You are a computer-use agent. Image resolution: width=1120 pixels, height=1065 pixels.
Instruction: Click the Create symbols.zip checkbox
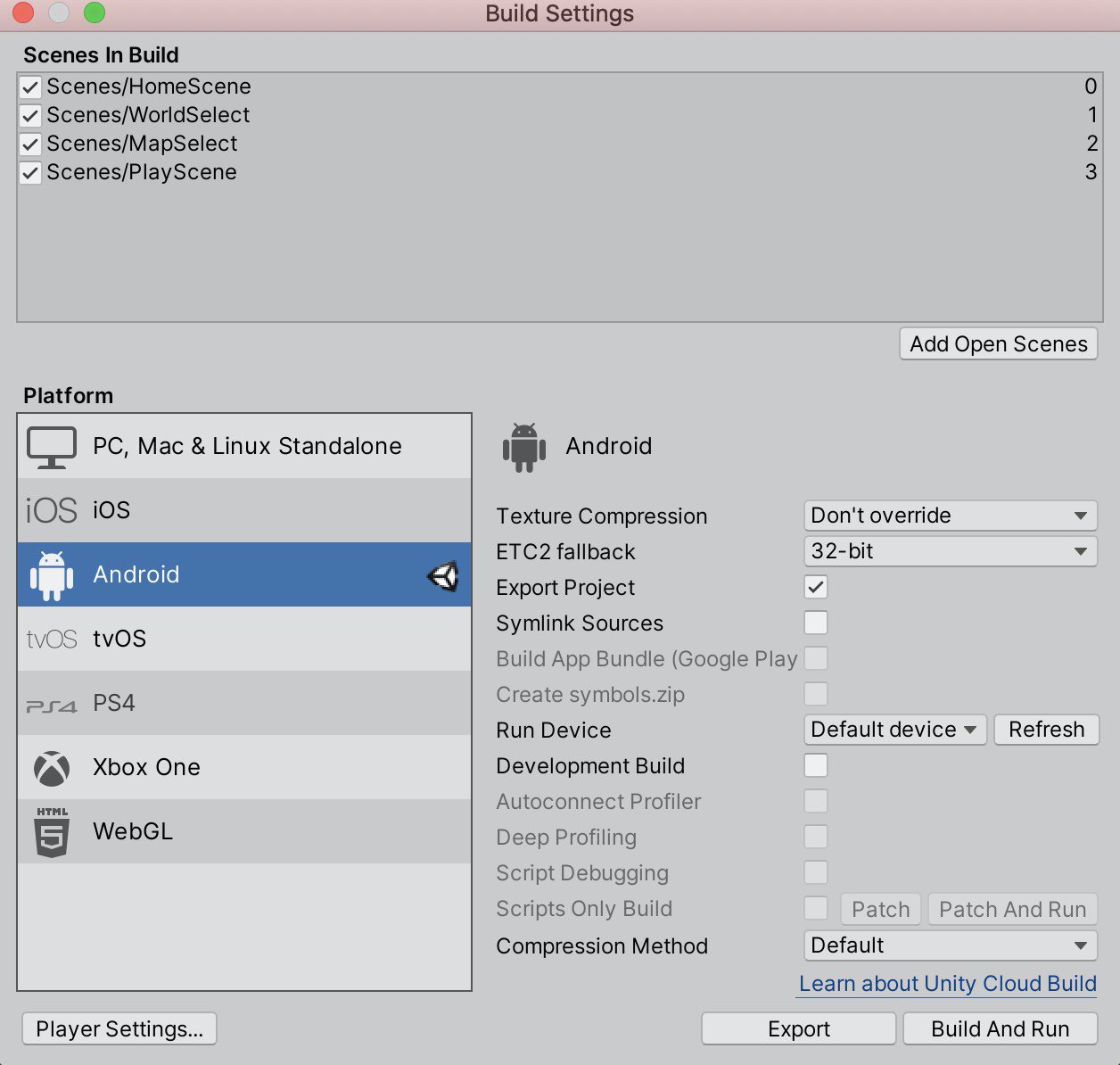click(816, 694)
